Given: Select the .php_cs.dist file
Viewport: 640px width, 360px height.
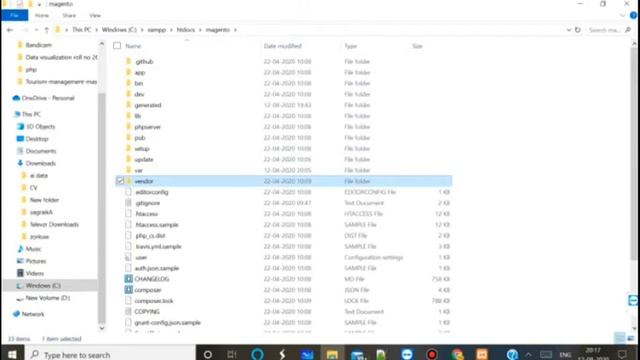Looking at the screenshot, I should coord(150,236).
